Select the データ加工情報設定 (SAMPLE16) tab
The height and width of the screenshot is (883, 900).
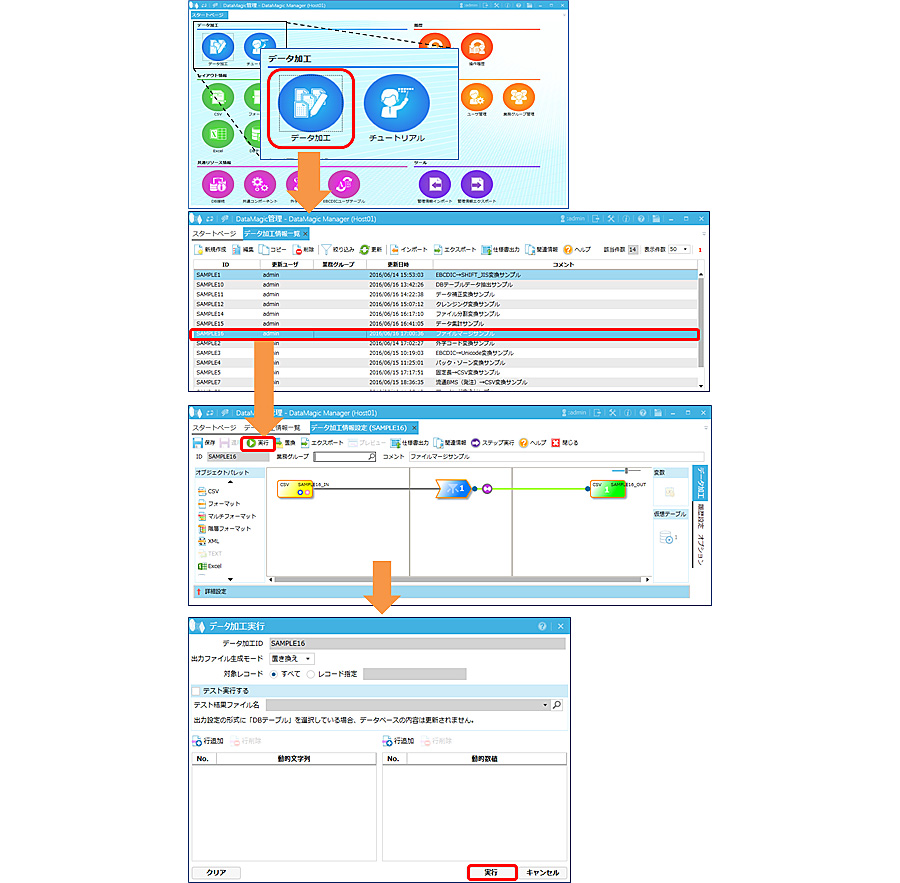click(x=358, y=427)
